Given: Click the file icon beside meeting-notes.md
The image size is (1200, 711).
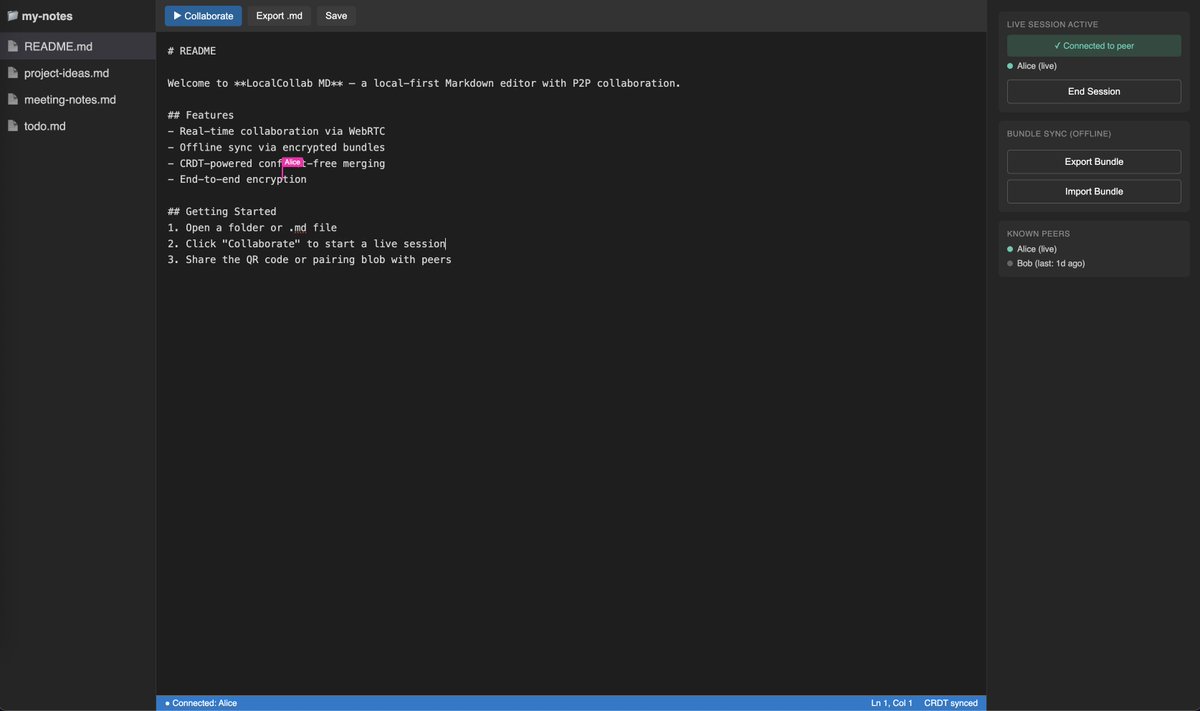Looking at the screenshot, I should (13, 100).
